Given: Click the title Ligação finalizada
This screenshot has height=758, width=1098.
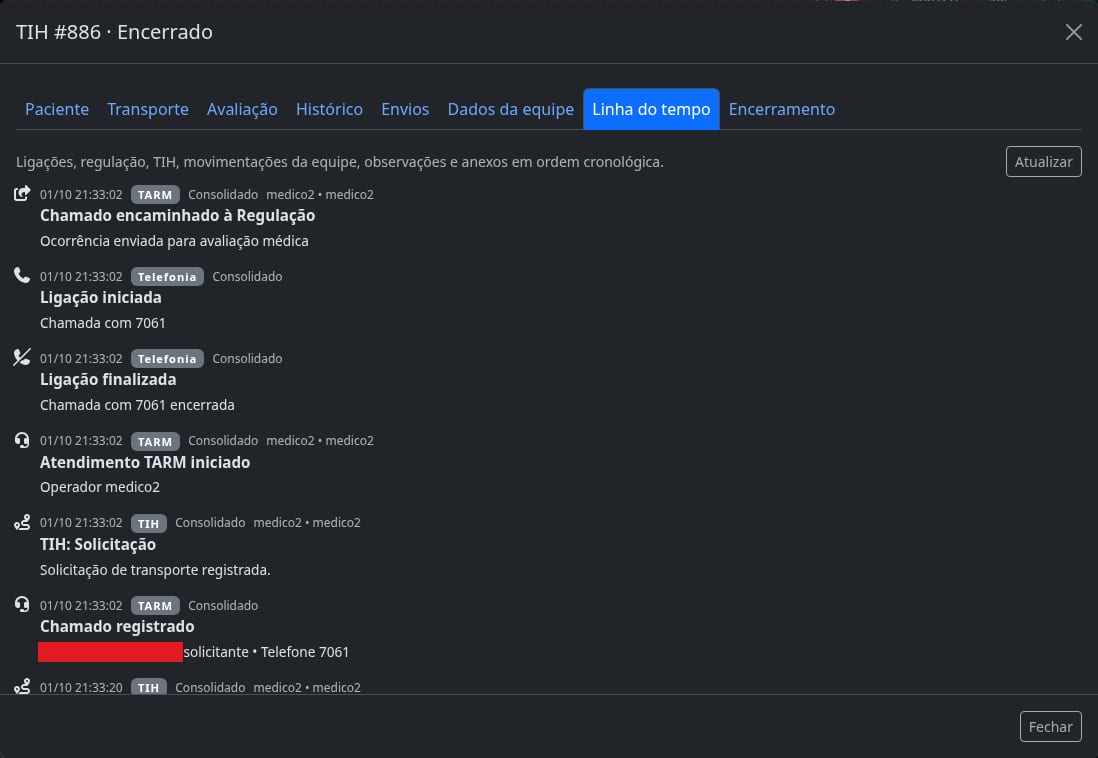Looking at the screenshot, I should 108,380.
